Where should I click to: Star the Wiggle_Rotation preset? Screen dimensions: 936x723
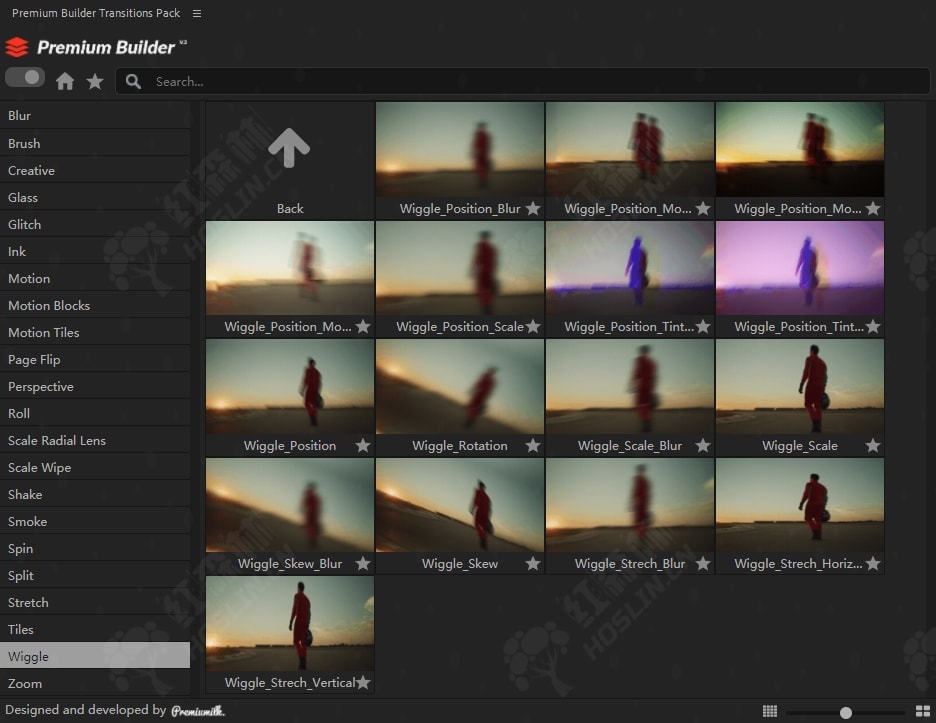tap(533, 445)
